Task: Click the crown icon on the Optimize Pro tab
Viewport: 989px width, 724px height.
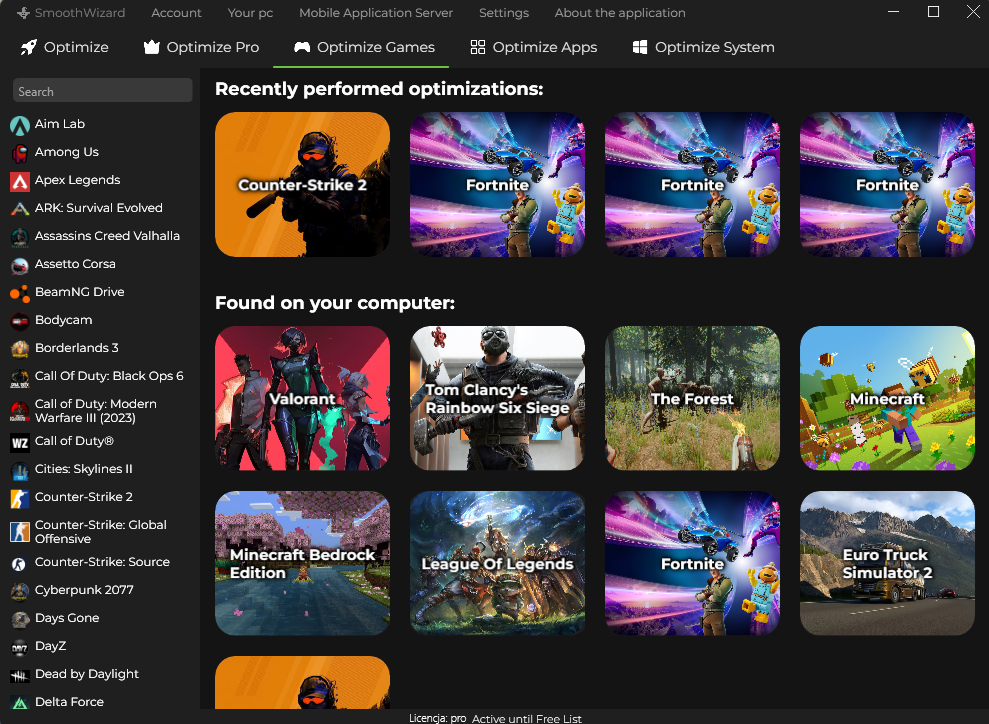Action: click(151, 47)
